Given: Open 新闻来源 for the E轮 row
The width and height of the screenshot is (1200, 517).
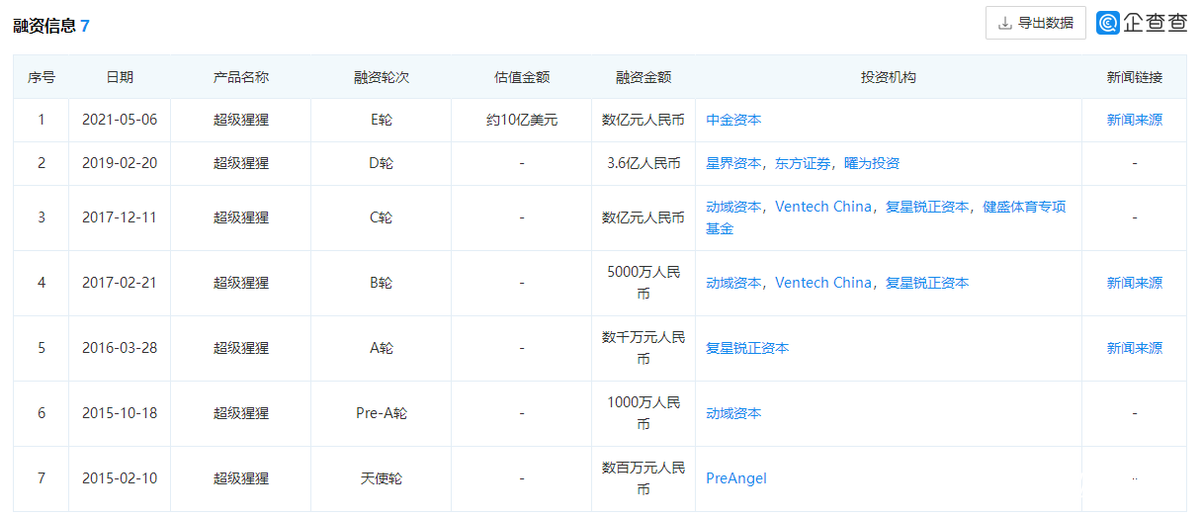Looking at the screenshot, I should pyautogui.click(x=1134, y=120).
